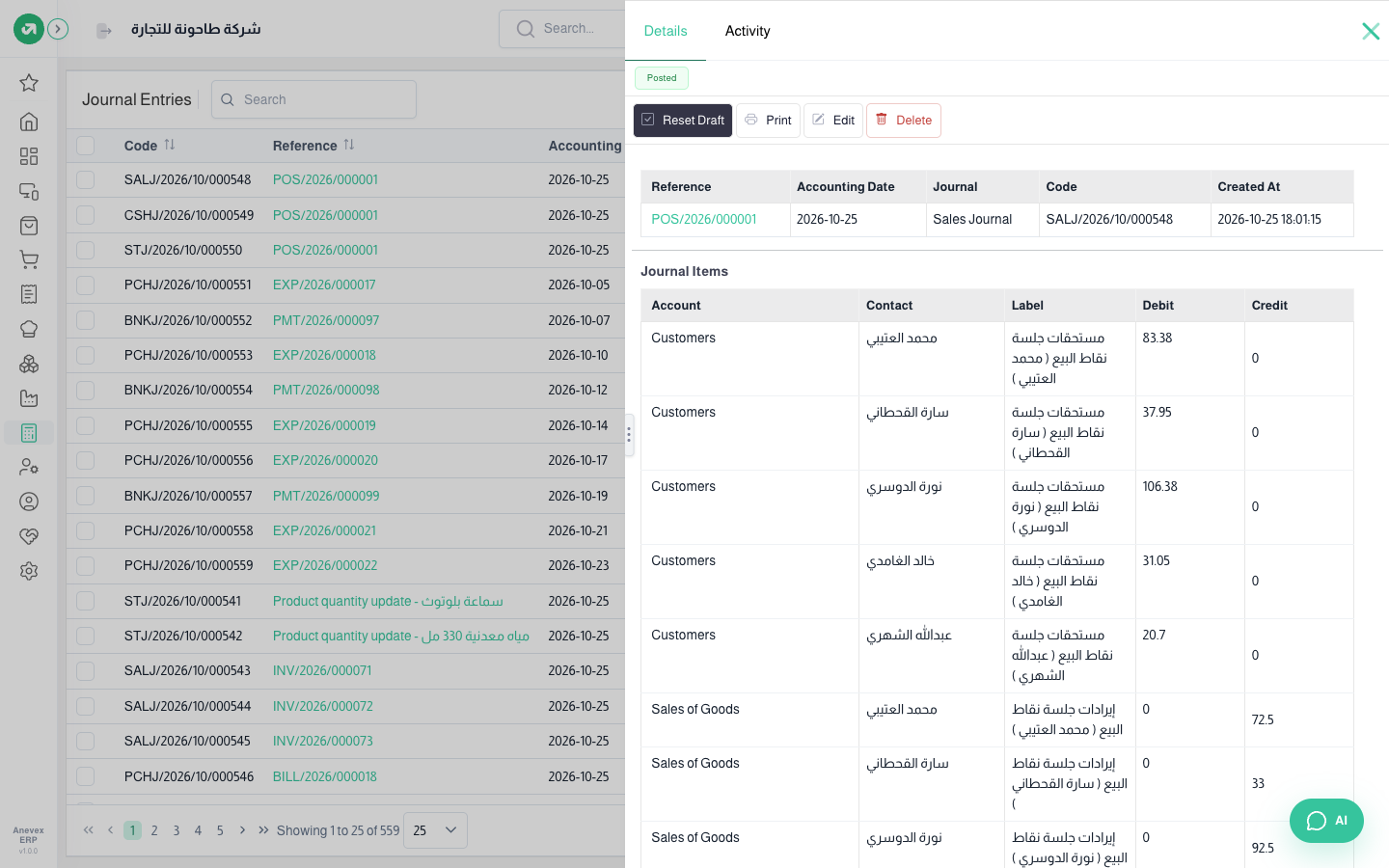The width and height of the screenshot is (1389, 868).
Task: Click the drag handle on panel edge
Action: (629, 435)
